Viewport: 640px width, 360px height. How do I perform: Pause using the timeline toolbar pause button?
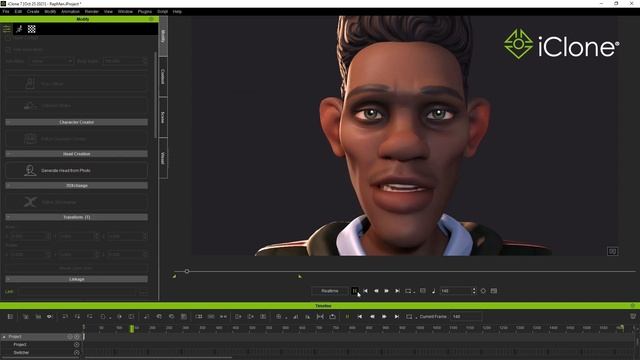click(347, 316)
